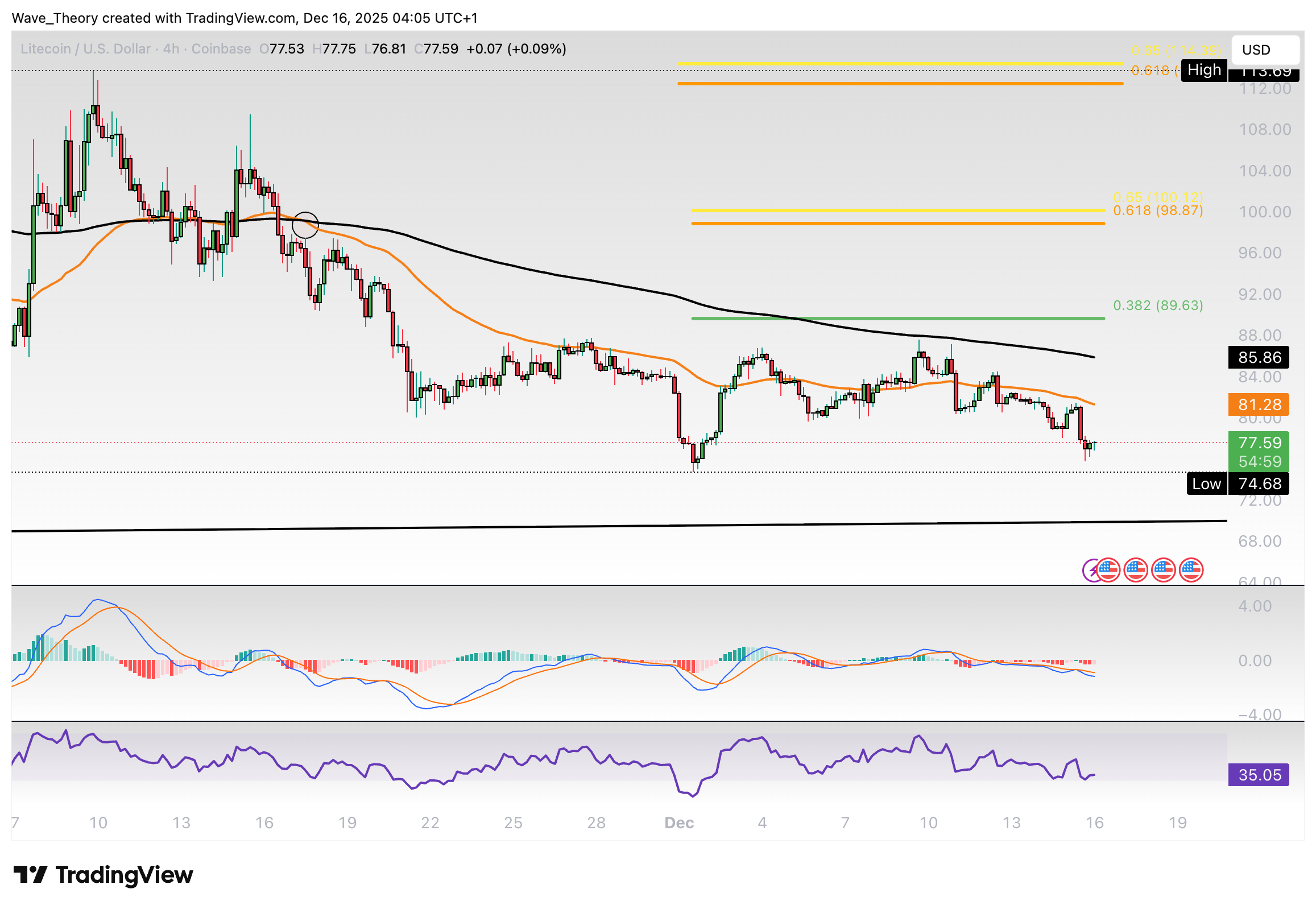The width and height of the screenshot is (1316, 909).
Task: Click the Litecoin / U.S. Dollar symbol title
Action: tap(85, 49)
